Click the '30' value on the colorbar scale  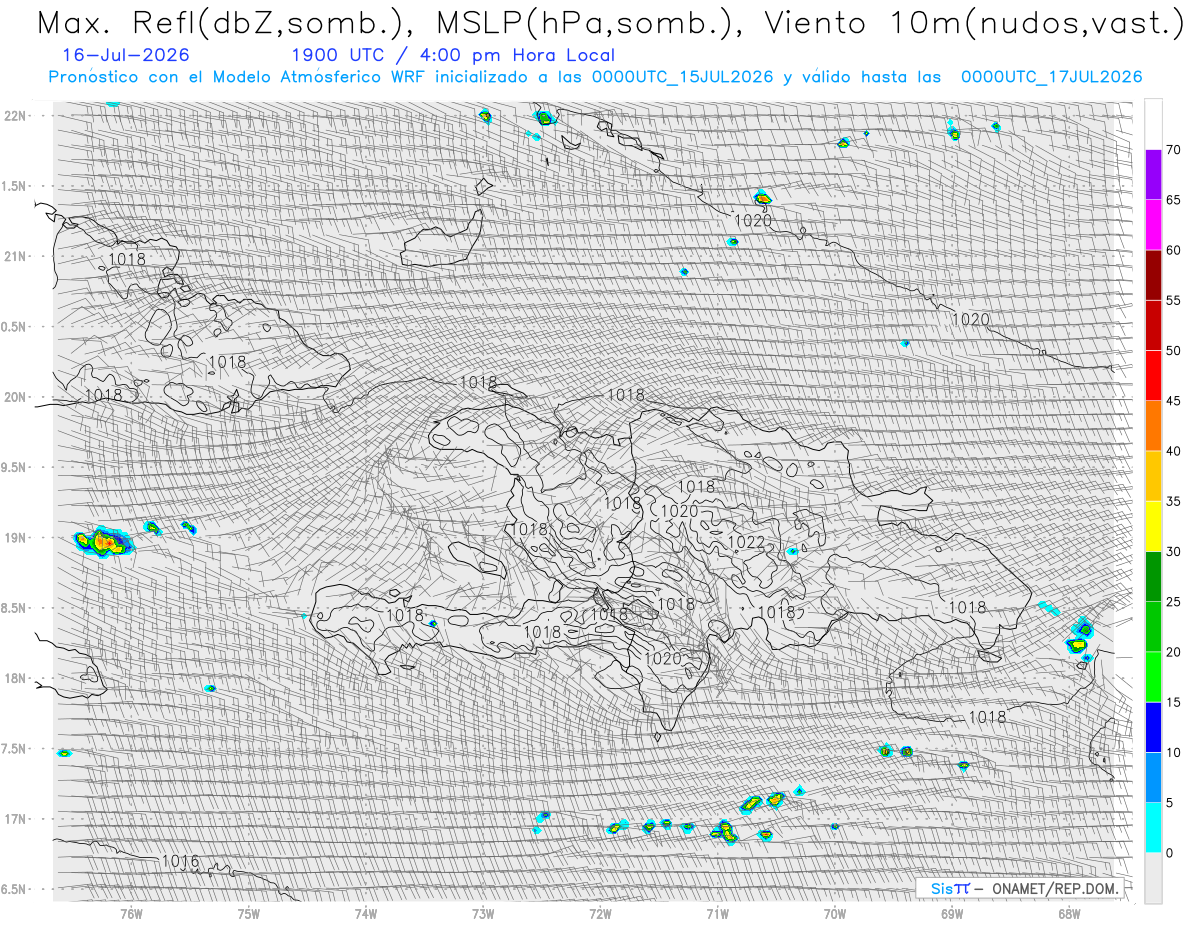tap(1173, 551)
